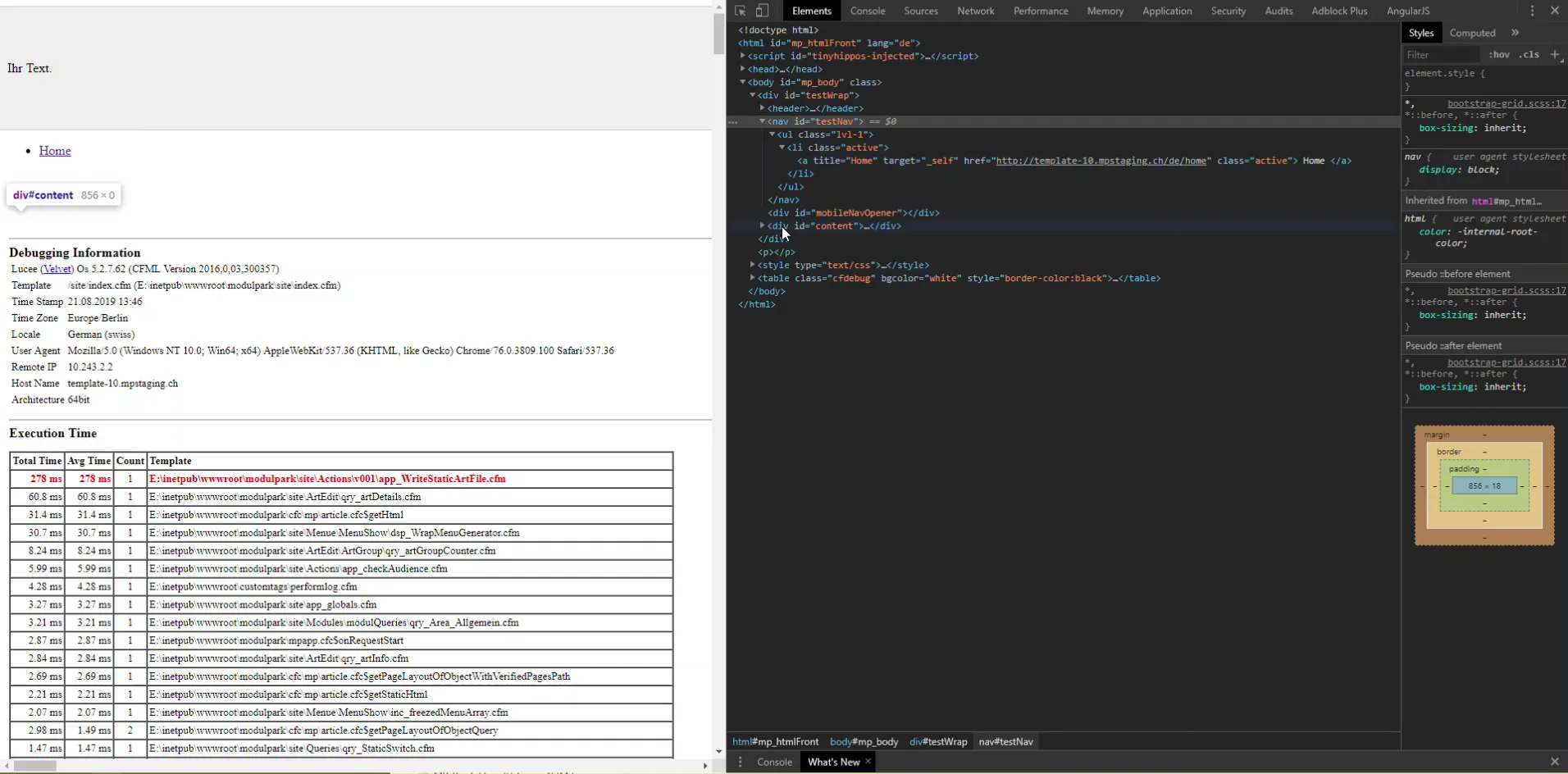Collapse the ul lvl-1 node

click(x=772, y=134)
